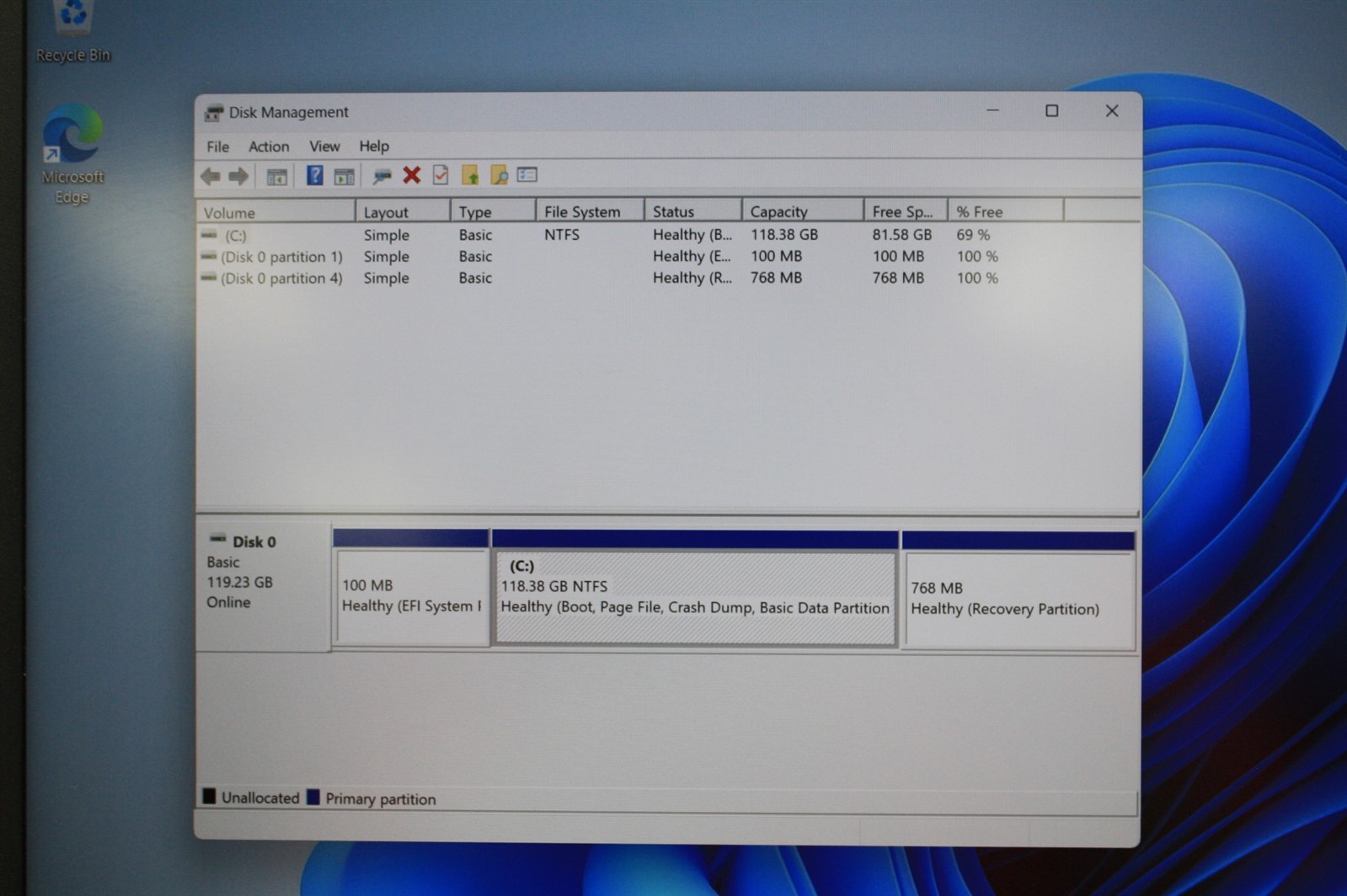Click the blue Primary partition legend swatch

[313, 797]
